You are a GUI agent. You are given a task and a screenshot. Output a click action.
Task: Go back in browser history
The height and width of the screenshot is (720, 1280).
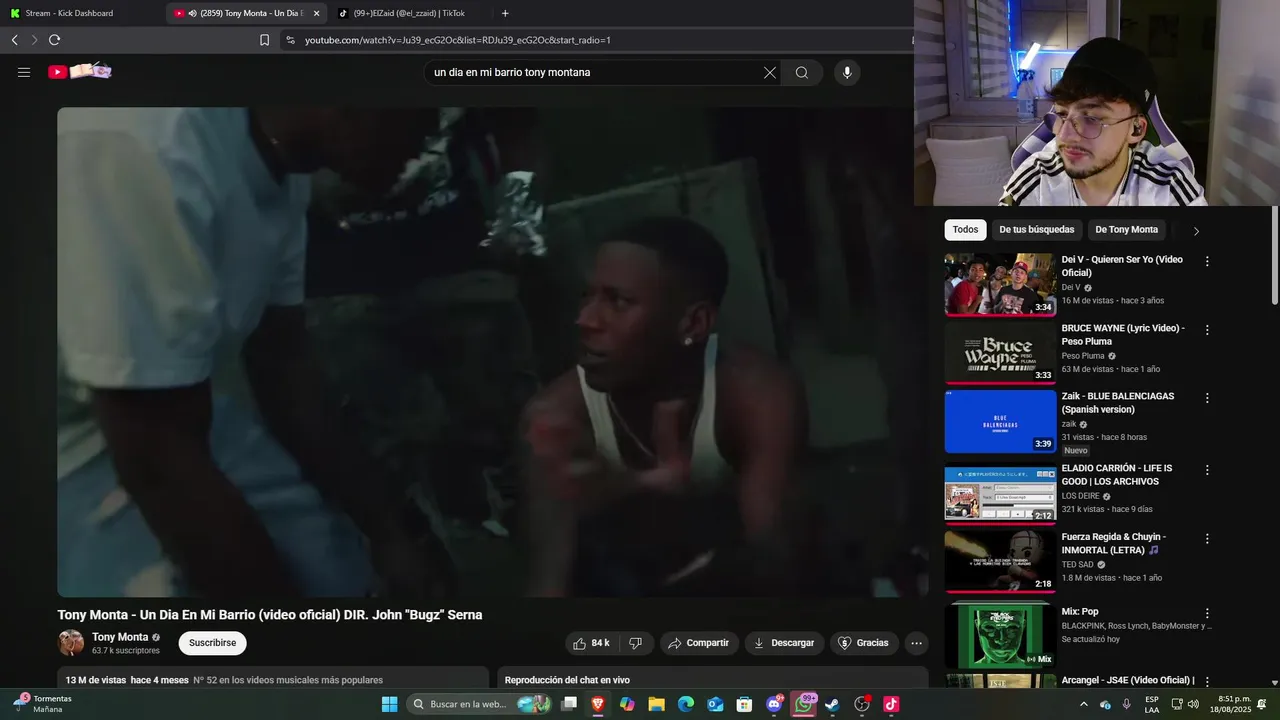coord(15,40)
